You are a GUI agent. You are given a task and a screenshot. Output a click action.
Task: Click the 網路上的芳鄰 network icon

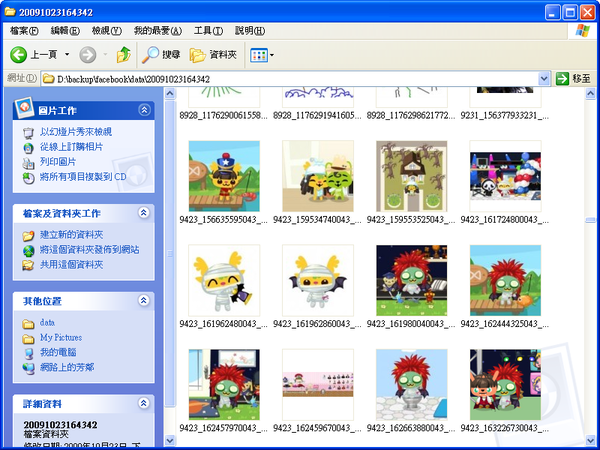point(28,368)
